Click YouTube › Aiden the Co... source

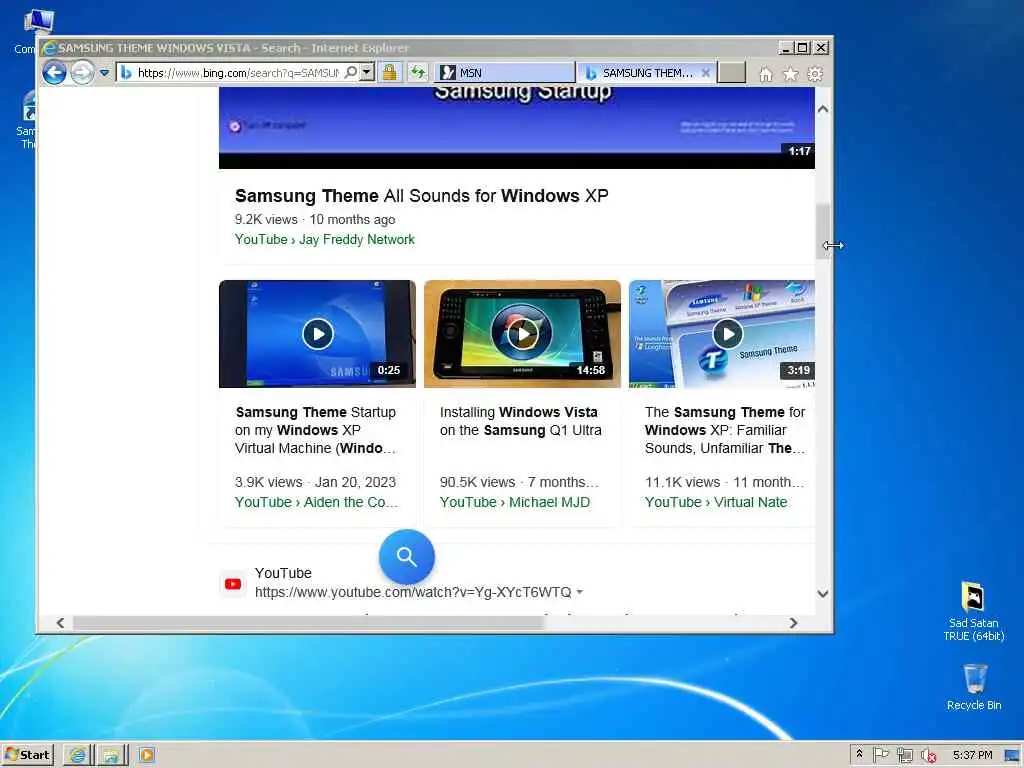click(x=316, y=502)
